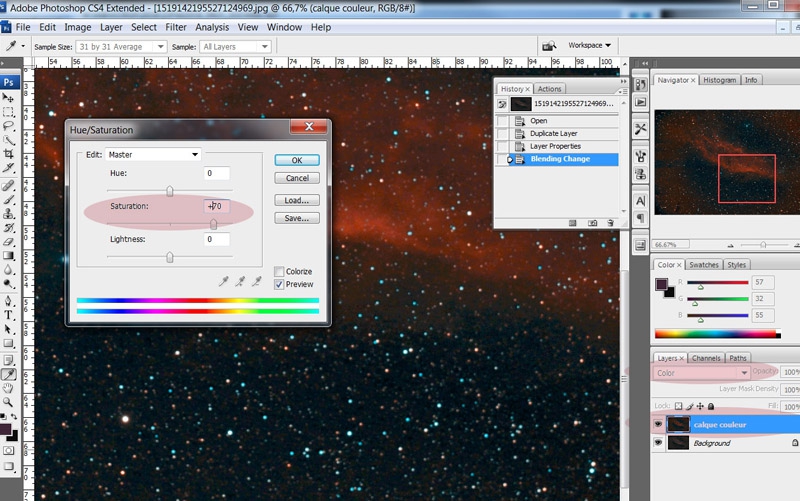Switch to the Channels tab

pos(706,358)
